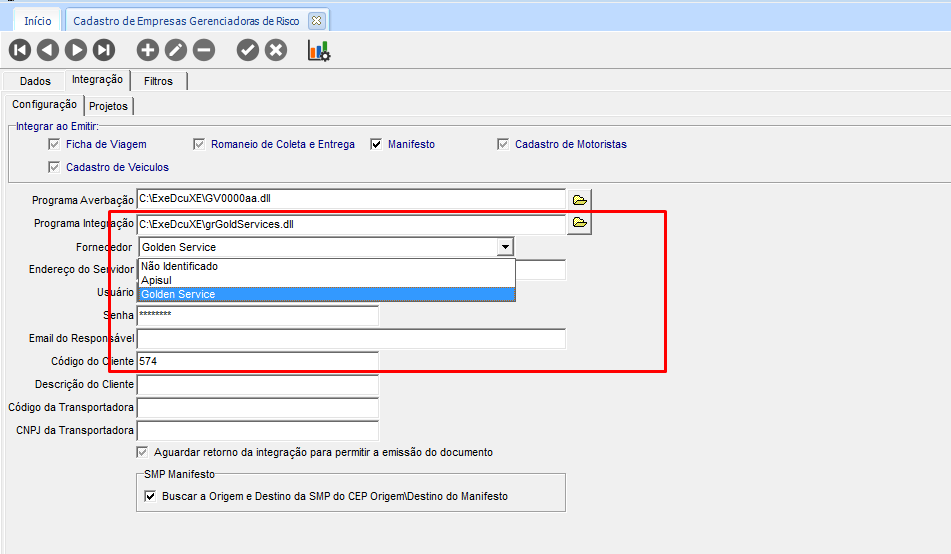The height and width of the screenshot is (554, 951).
Task: Choose Não Identificado in Fornecedor list
Action: coord(327,266)
